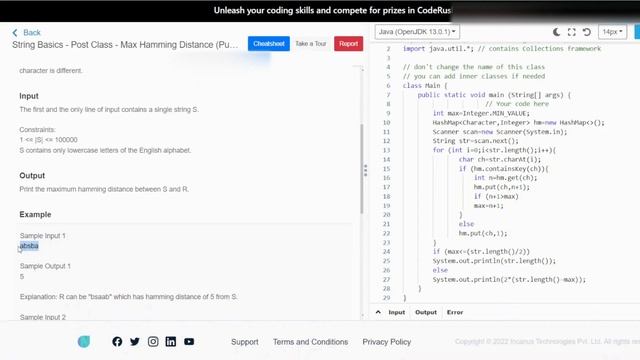
Task: Click the "Sample Output 1" label
Action: click(x=45, y=266)
